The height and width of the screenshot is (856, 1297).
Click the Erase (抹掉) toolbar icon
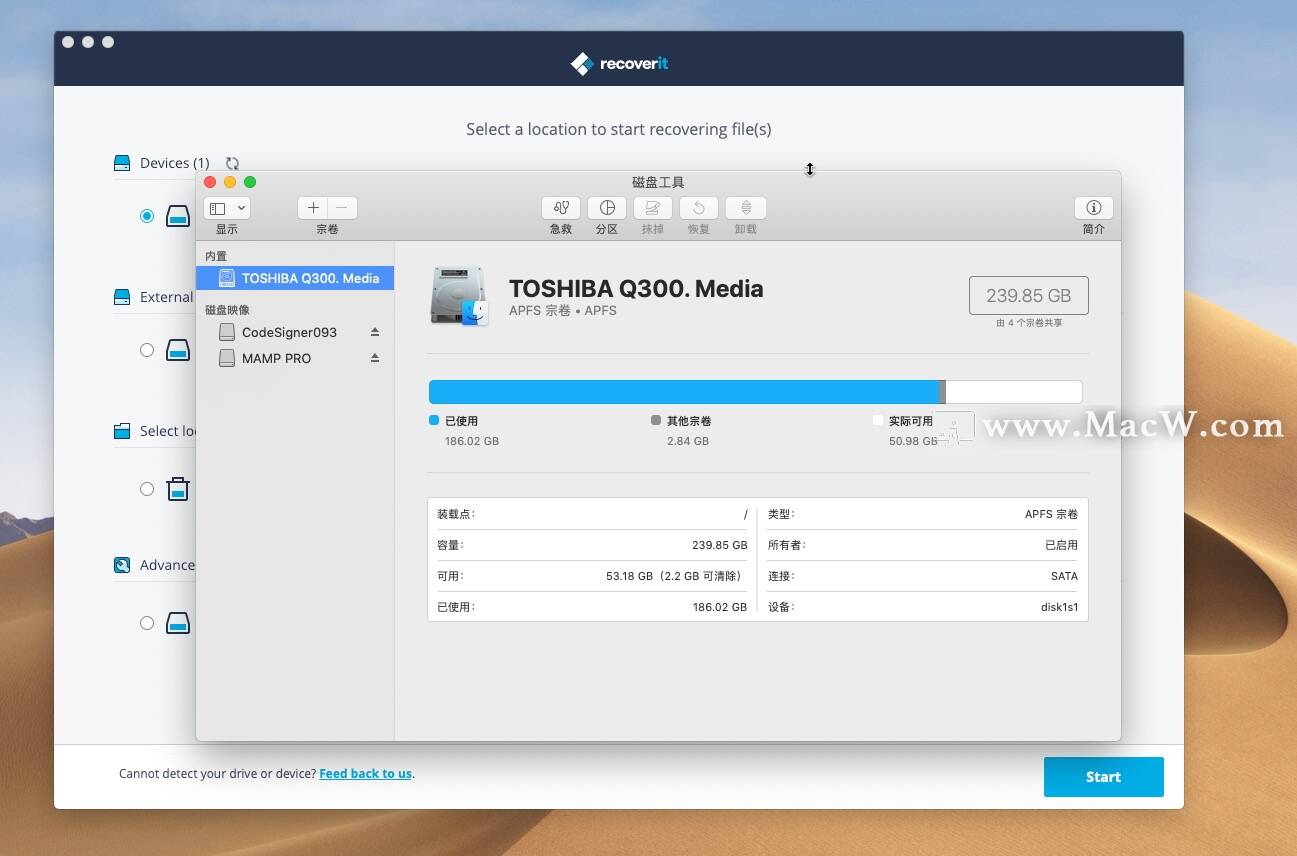(653, 208)
